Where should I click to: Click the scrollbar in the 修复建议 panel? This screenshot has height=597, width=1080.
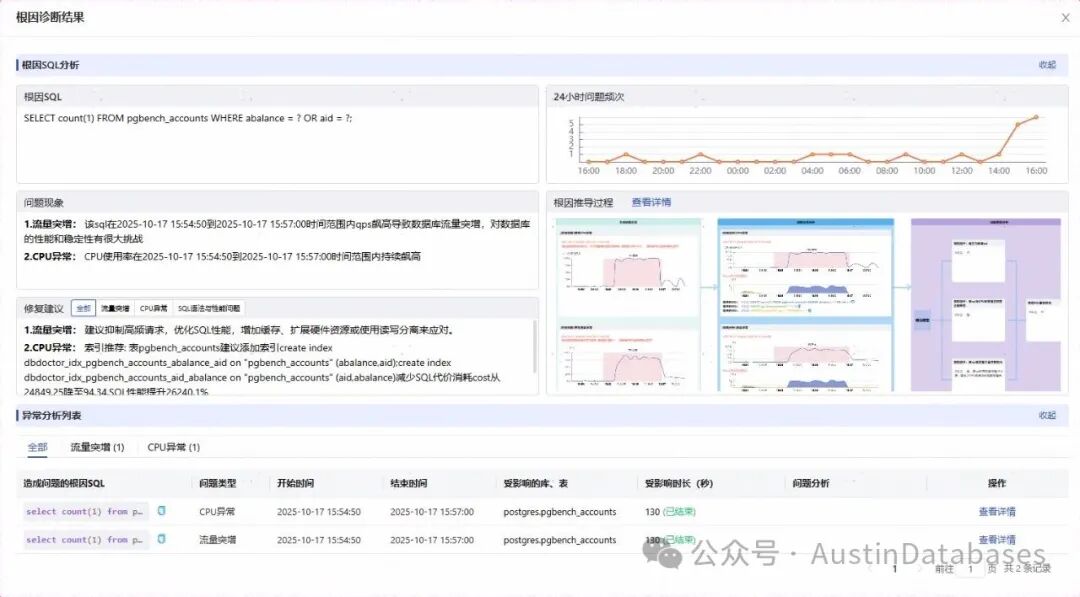pos(534,346)
